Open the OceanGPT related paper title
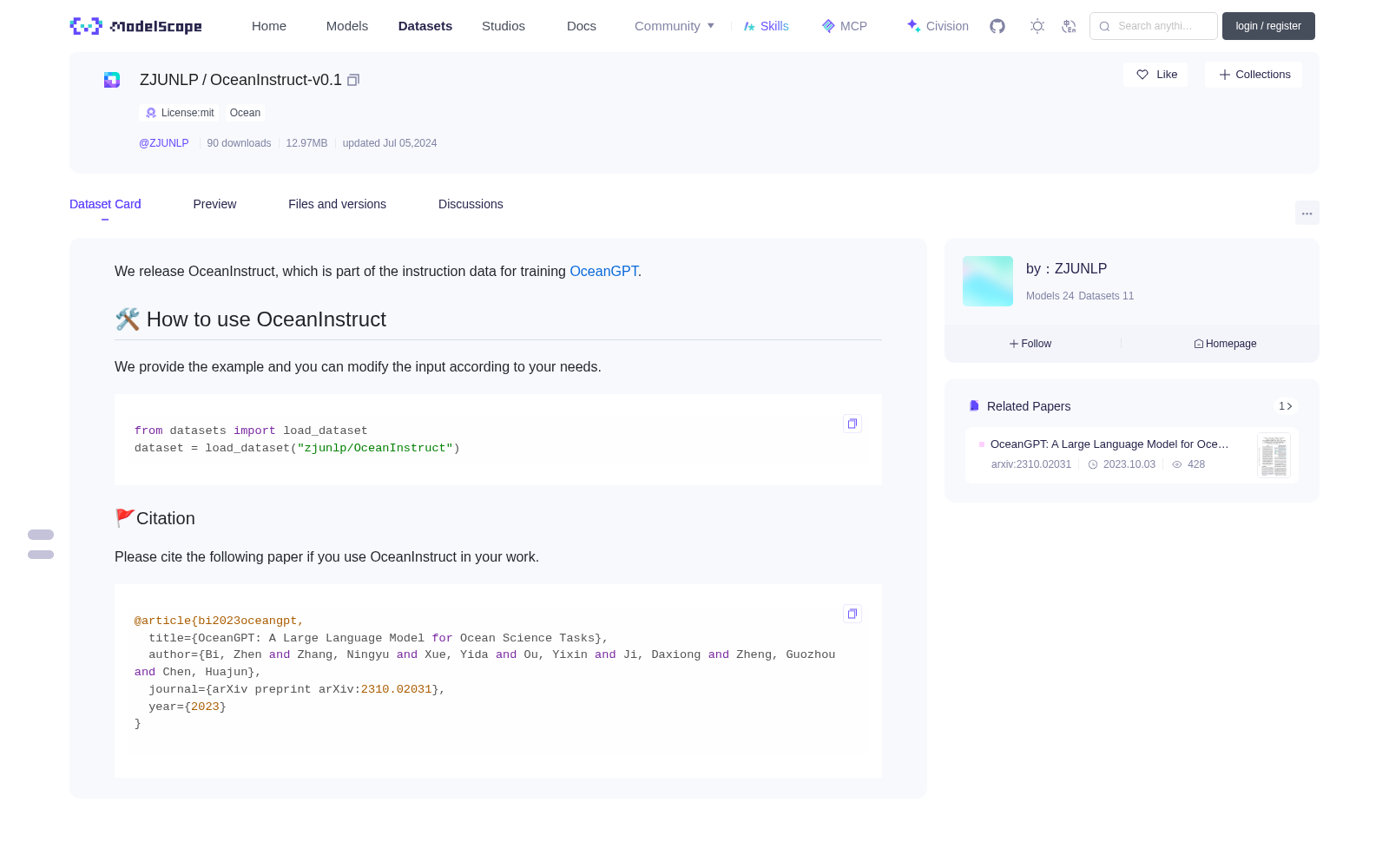 1109,444
